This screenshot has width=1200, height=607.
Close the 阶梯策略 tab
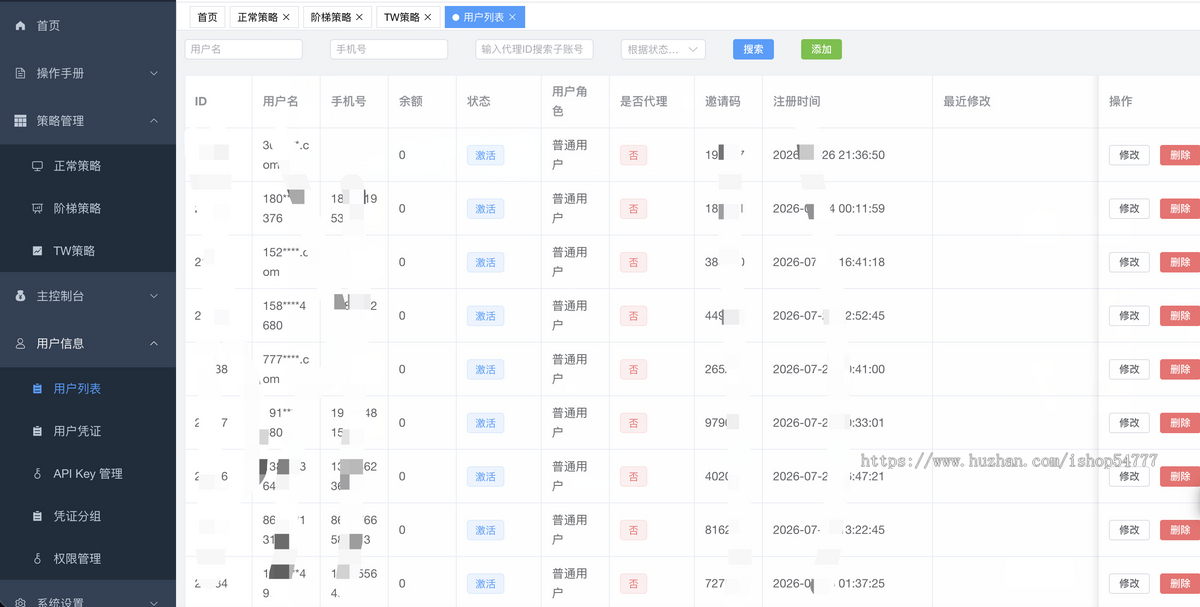pos(360,17)
